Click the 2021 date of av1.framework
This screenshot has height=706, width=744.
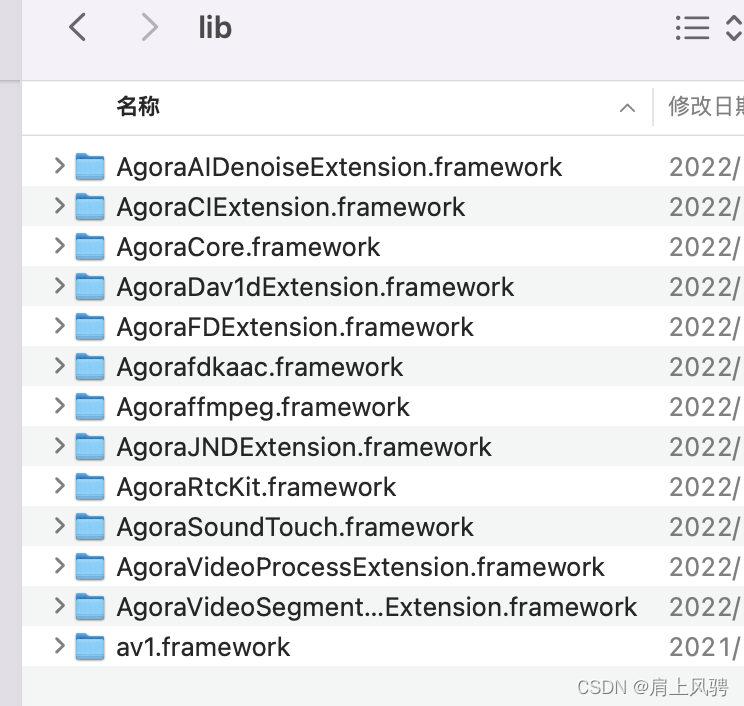(x=705, y=647)
